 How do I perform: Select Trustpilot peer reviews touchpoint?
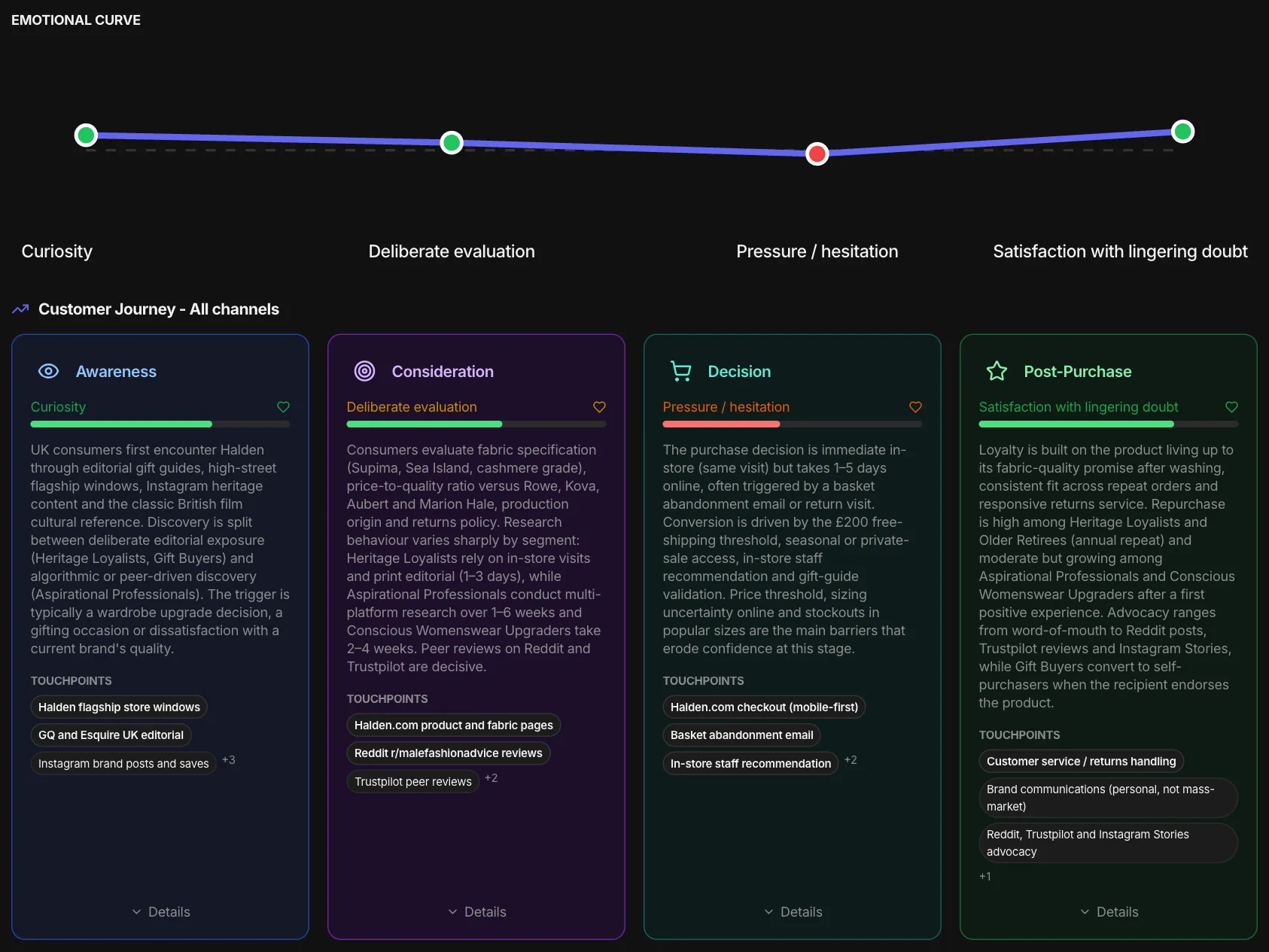click(x=413, y=781)
